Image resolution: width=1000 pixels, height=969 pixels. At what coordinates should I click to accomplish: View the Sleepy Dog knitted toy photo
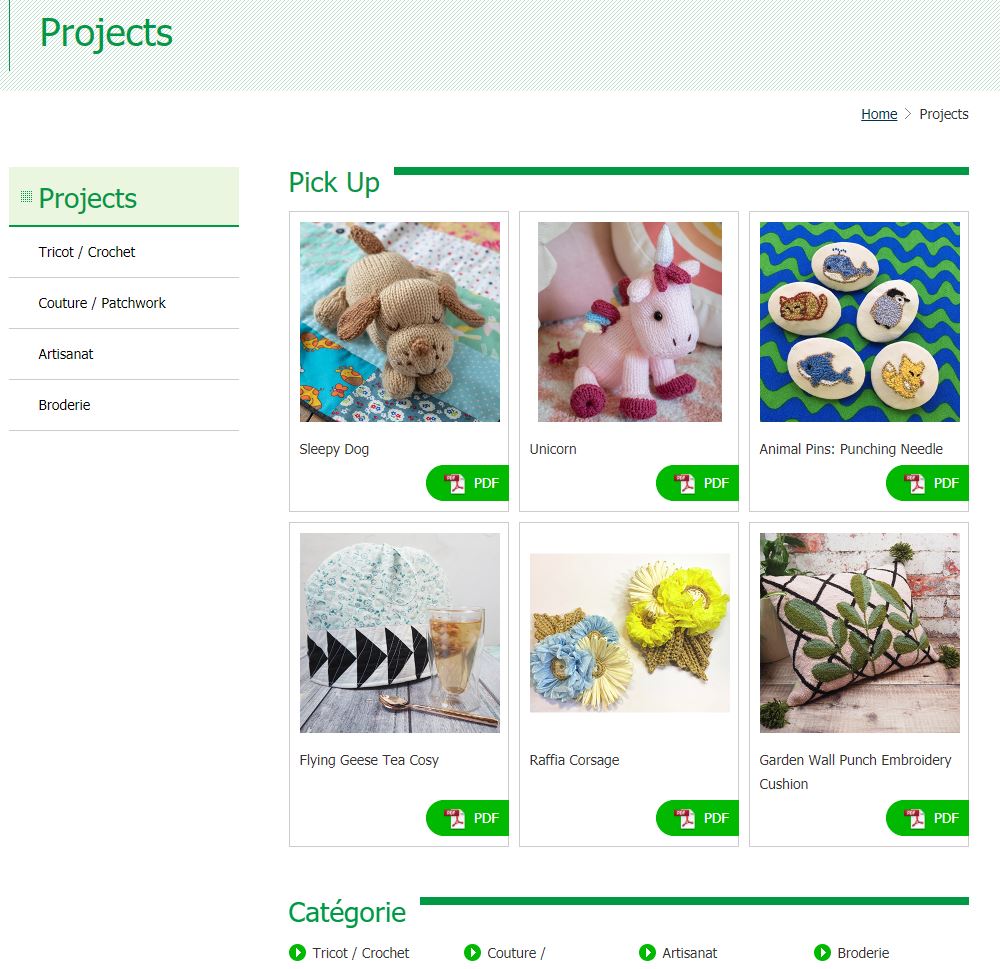point(400,322)
